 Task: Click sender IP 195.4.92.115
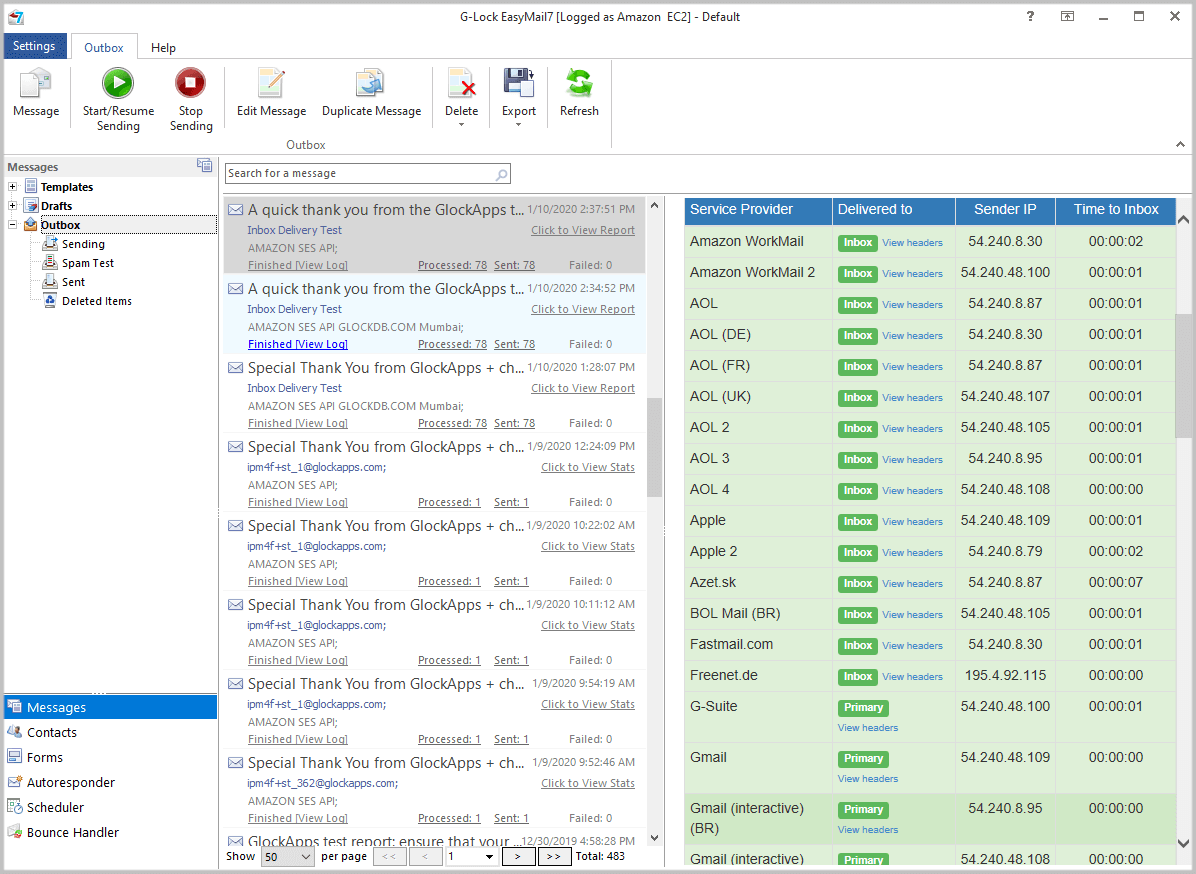pyautogui.click(x=1005, y=675)
